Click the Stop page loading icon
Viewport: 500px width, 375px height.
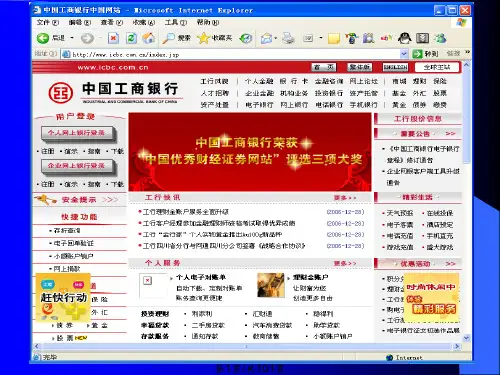click(114, 38)
